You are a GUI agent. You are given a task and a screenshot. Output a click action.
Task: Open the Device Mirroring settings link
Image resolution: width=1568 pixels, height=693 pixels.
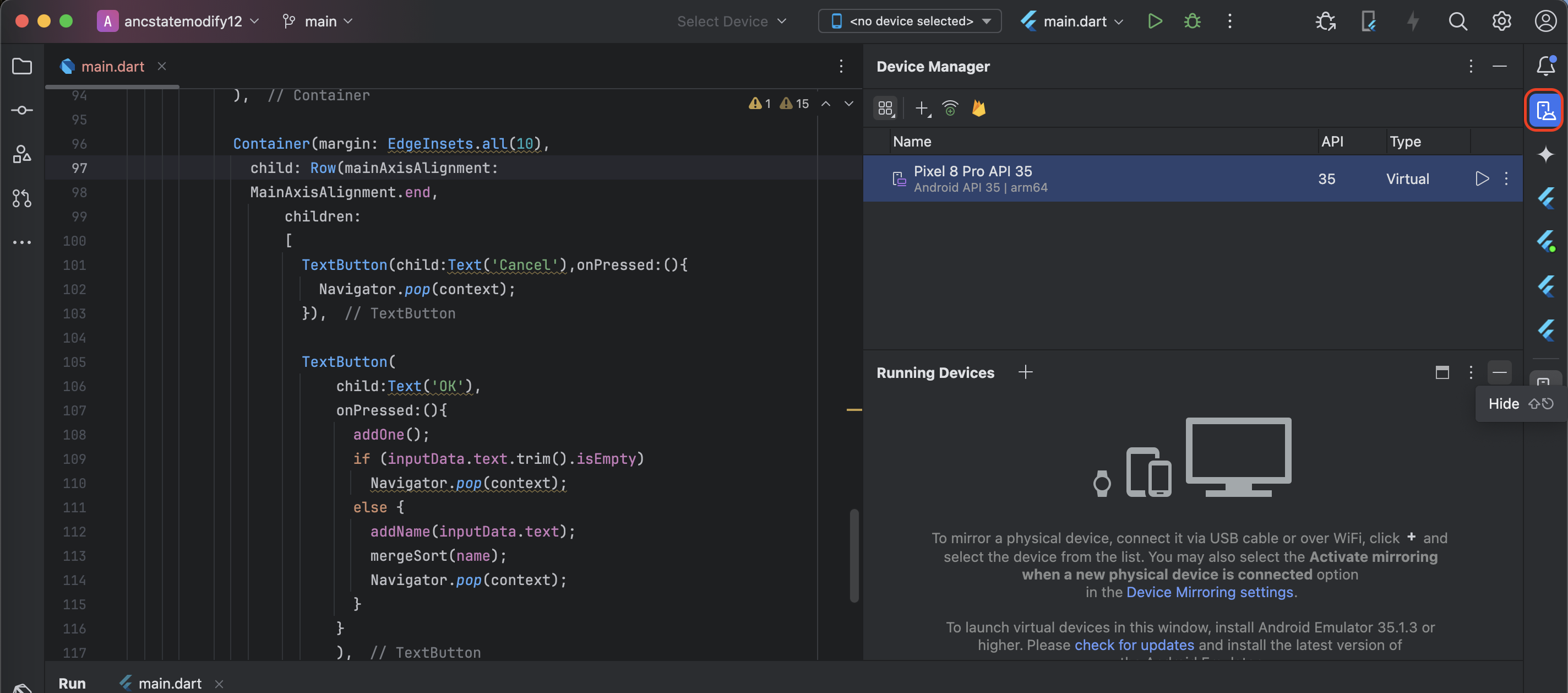1210,592
